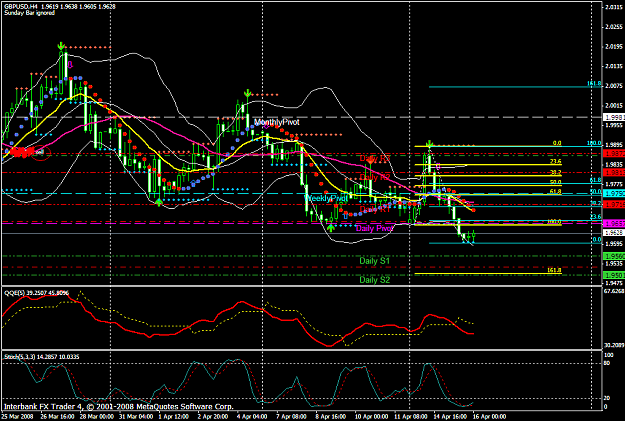Select the Daily S2 label
The width and height of the screenshot is (625, 421).
click(375, 279)
